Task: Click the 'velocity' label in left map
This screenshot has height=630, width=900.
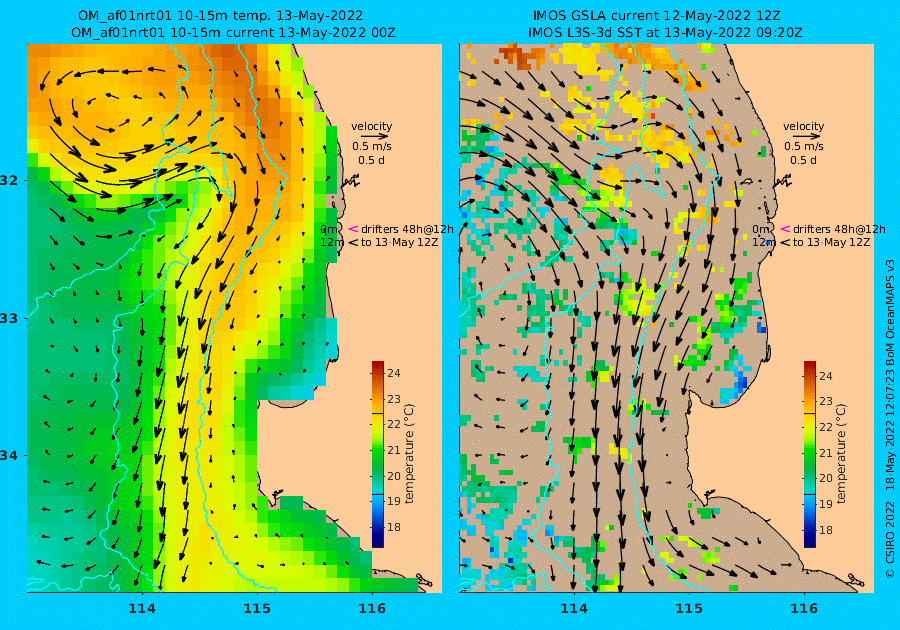Action: click(x=371, y=126)
